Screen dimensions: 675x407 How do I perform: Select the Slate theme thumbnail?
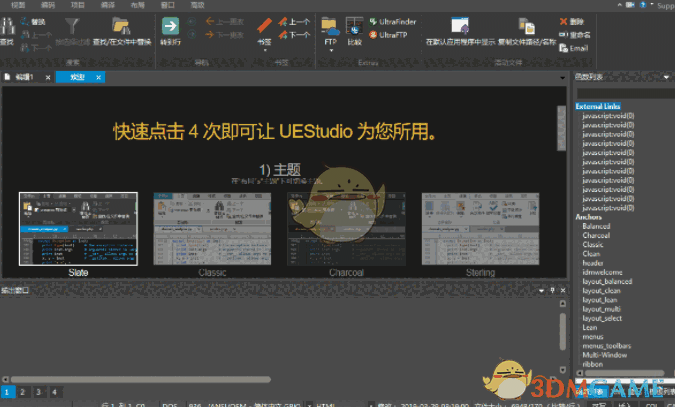coord(78,229)
